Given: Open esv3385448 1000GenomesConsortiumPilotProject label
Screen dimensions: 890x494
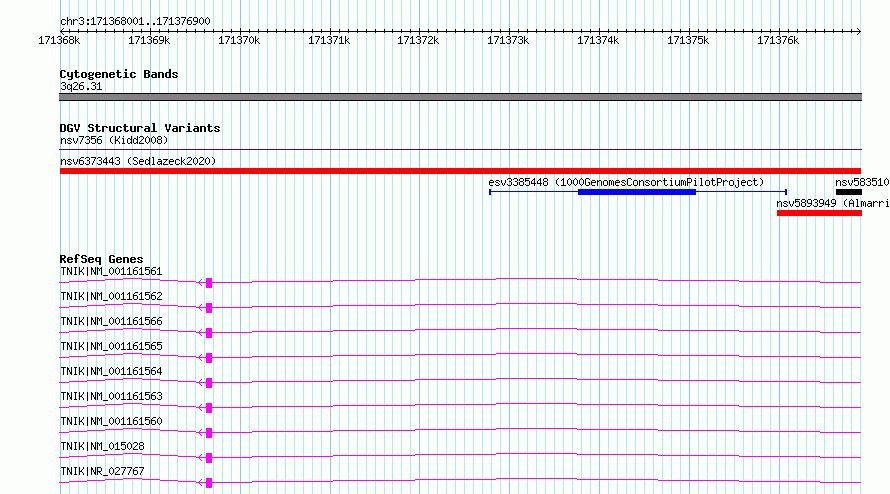Looking at the screenshot, I should coord(626,182).
